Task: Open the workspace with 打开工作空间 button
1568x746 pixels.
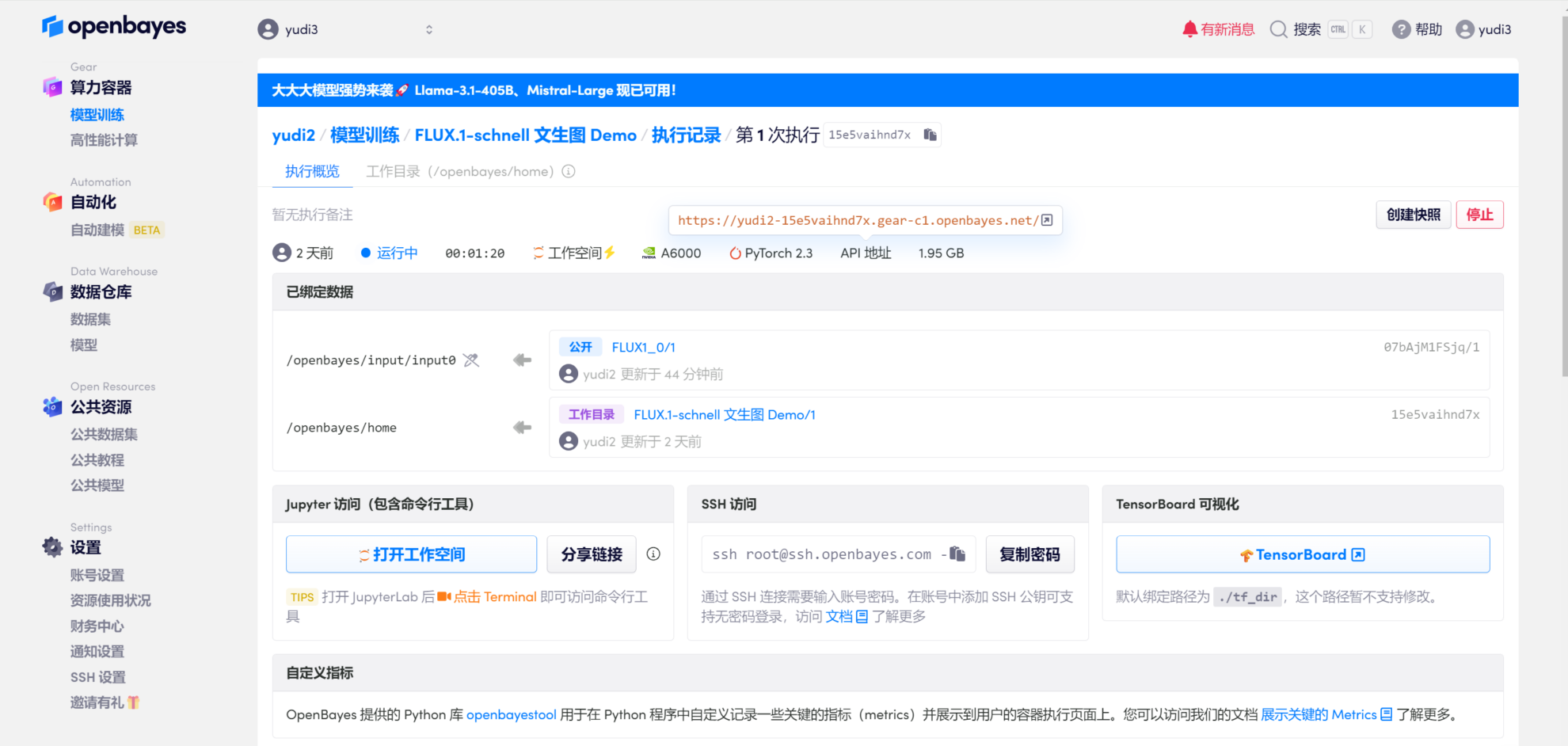Action: pos(411,554)
